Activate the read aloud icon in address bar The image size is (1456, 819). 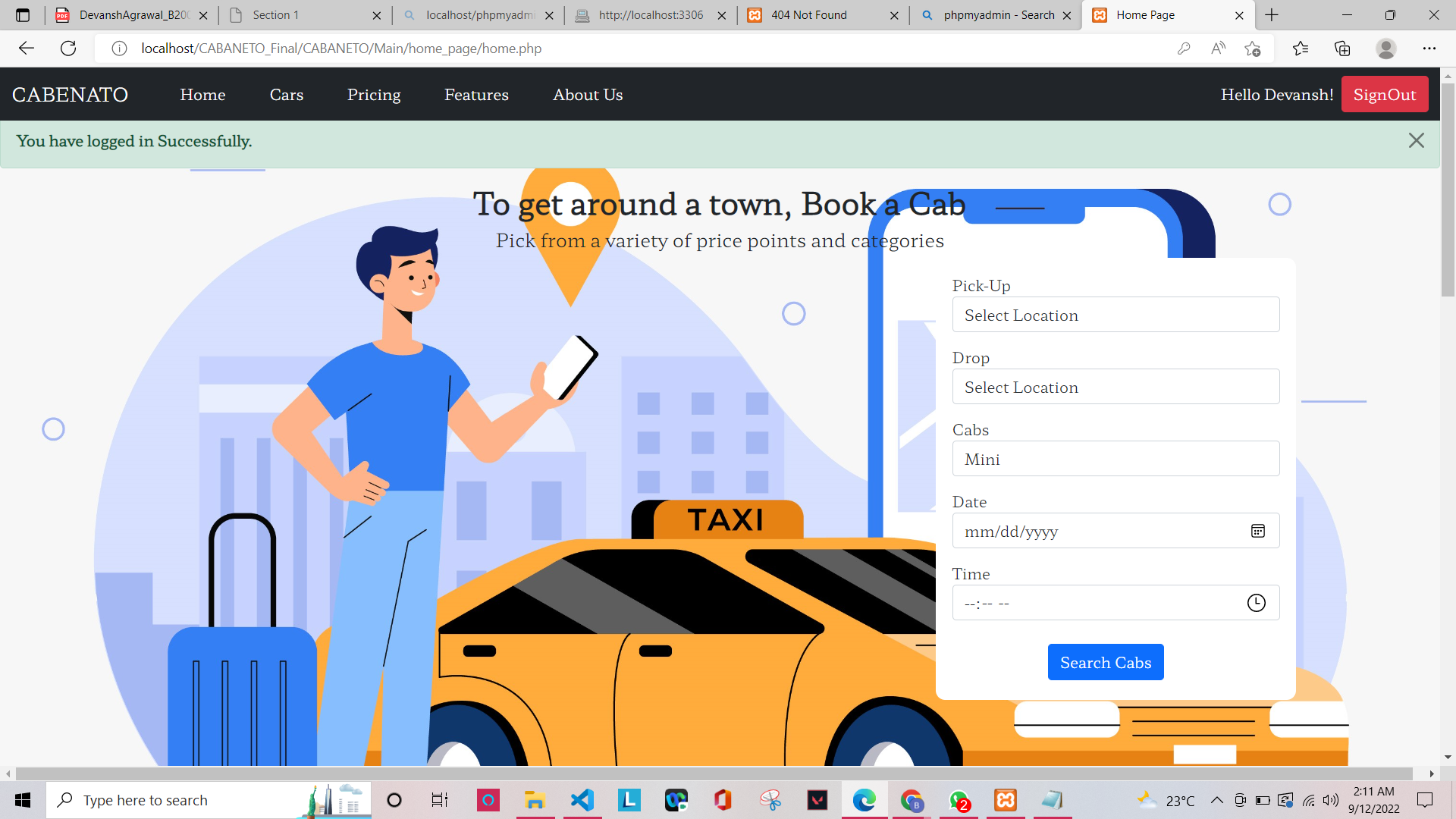(1218, 48)
